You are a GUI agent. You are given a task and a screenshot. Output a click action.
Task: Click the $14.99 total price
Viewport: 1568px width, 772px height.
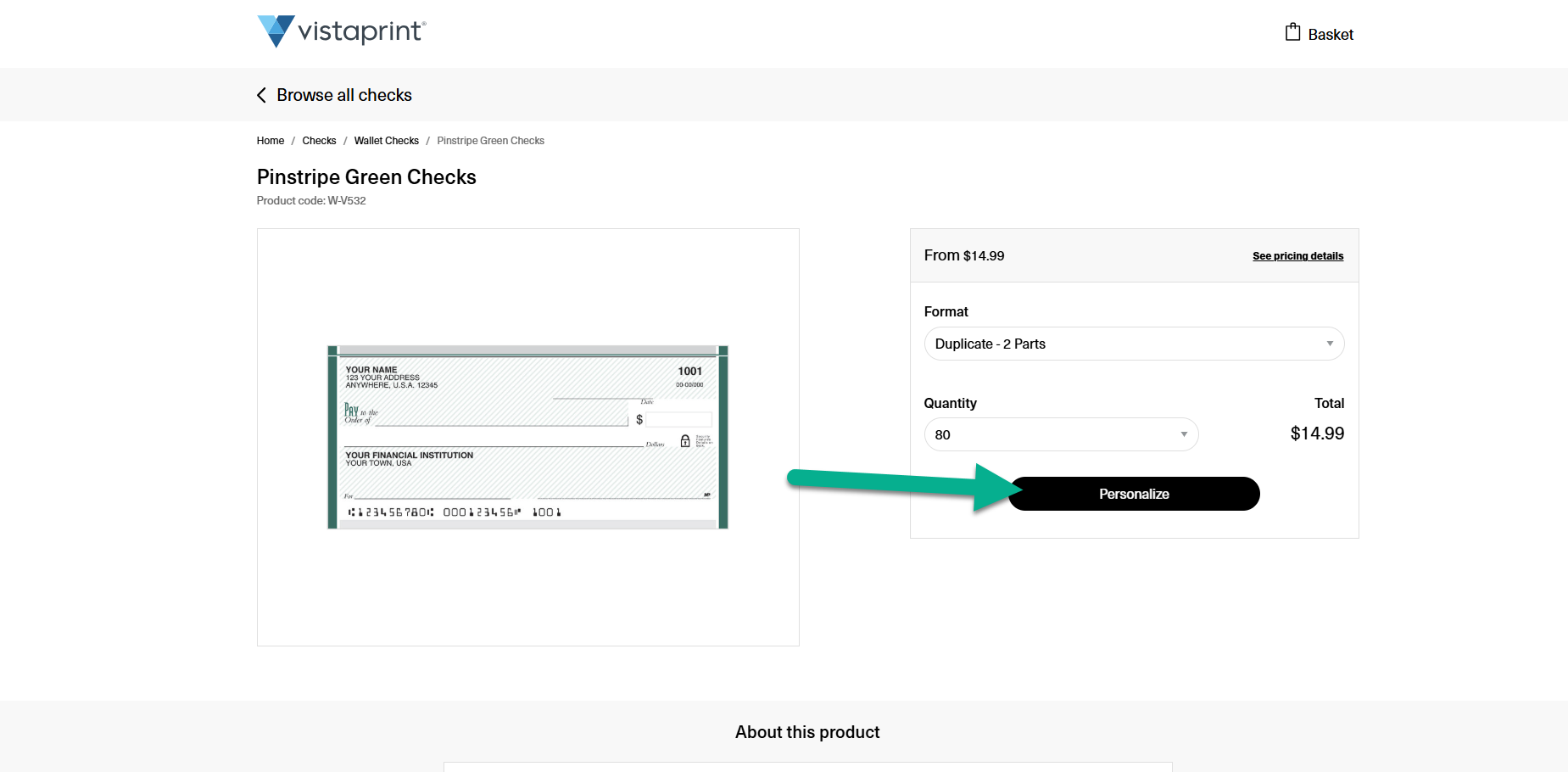(x=1317, y=434)
